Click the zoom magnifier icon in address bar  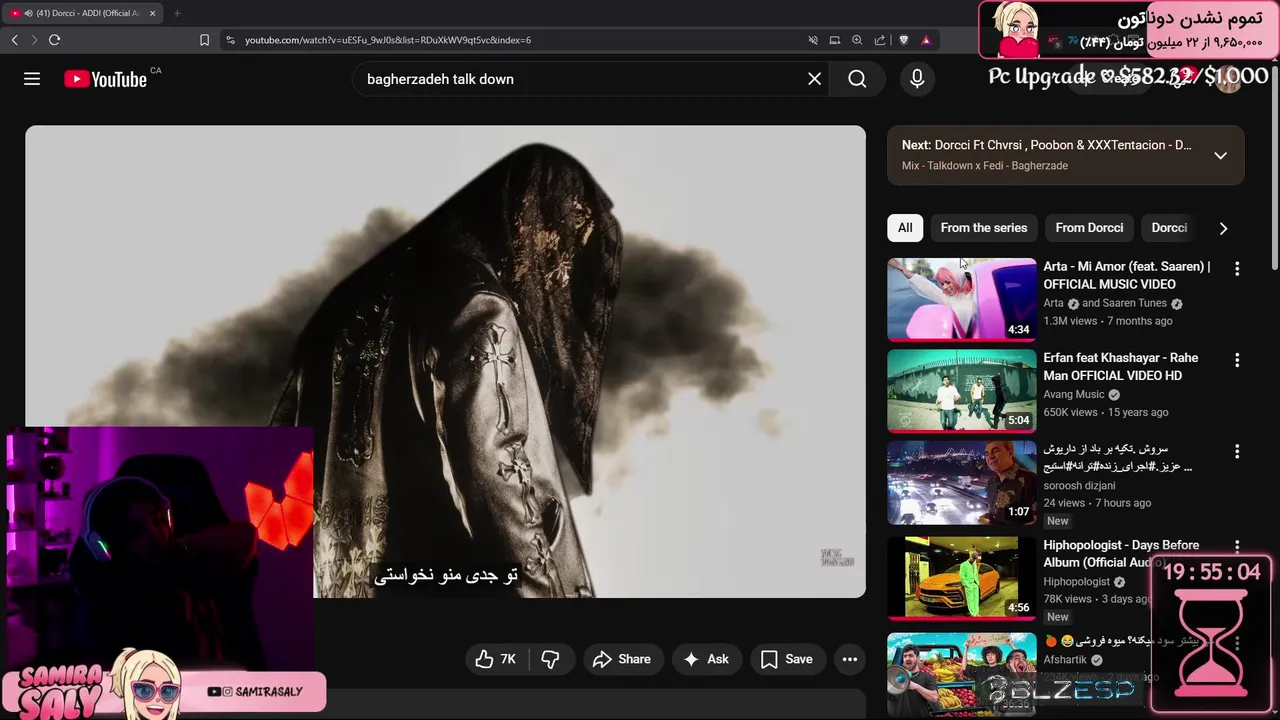point(857,40)
